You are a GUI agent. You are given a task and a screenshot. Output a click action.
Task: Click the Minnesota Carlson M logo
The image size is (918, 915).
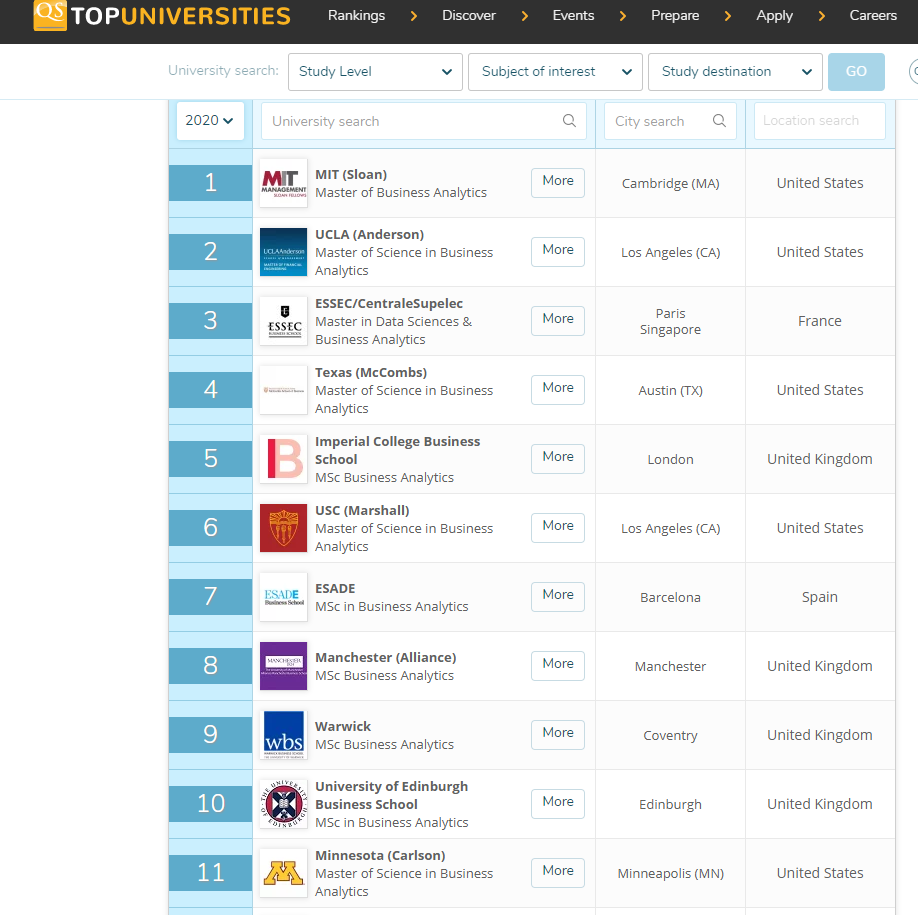tap(283, 874)
